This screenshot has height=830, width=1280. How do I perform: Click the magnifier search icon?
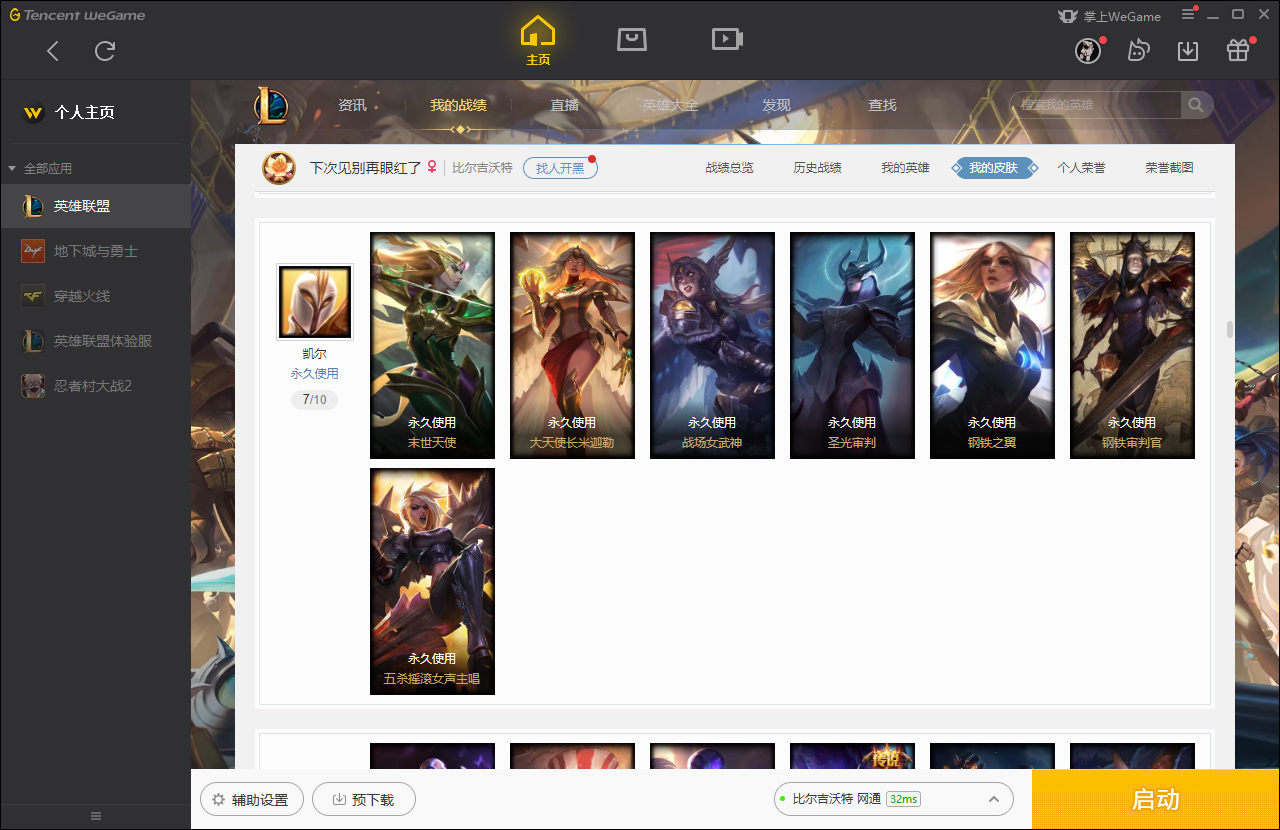(1195, 105)
